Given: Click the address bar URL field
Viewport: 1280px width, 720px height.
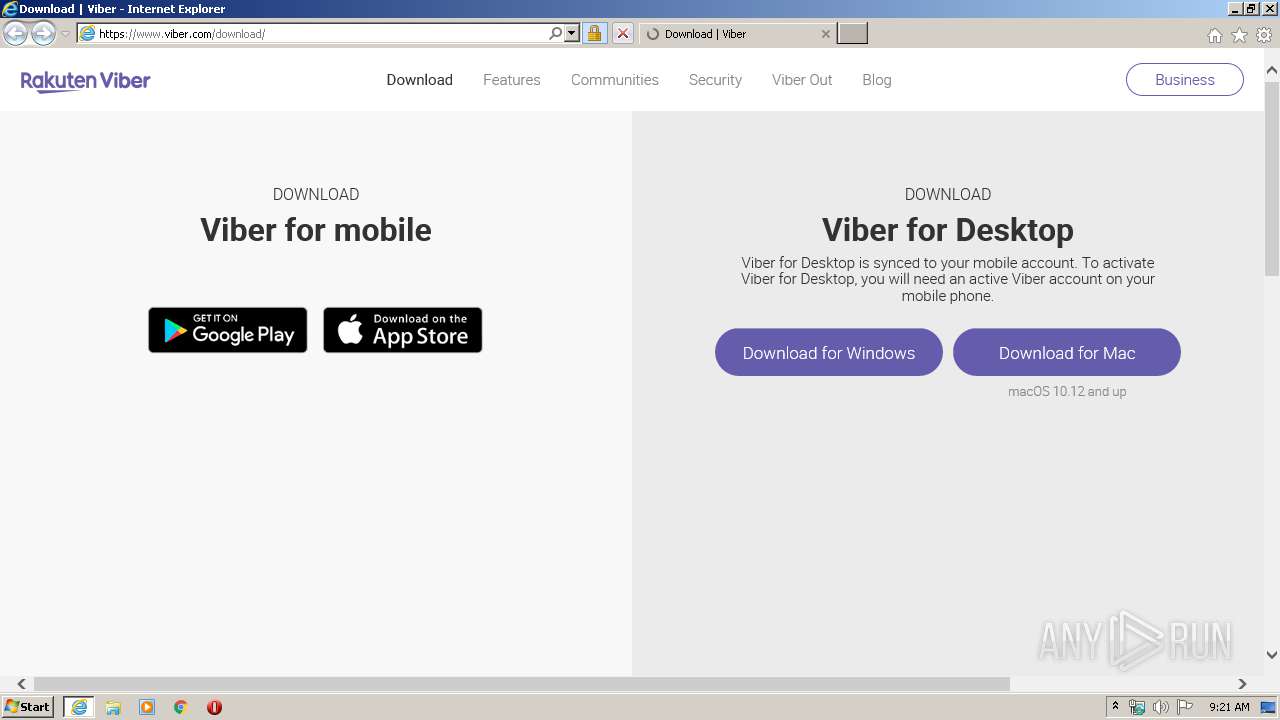Looking at the screenshot, I should [x=320, y=34].
